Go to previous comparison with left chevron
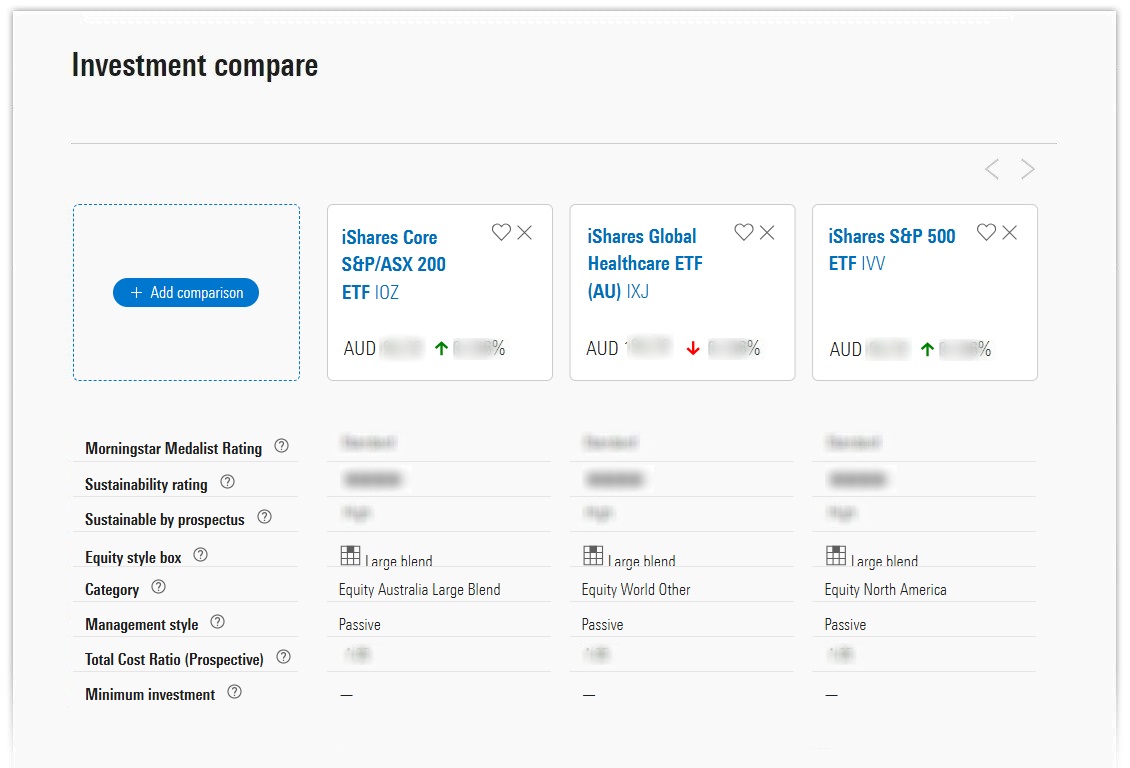Image resolution: width=1130 pixels, height=768 pixels. pyautogui.click(x=992, y=169)
